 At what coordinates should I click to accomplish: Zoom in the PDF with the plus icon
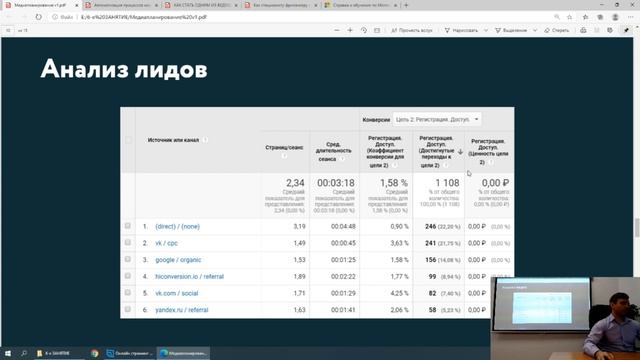pos(350,30)
